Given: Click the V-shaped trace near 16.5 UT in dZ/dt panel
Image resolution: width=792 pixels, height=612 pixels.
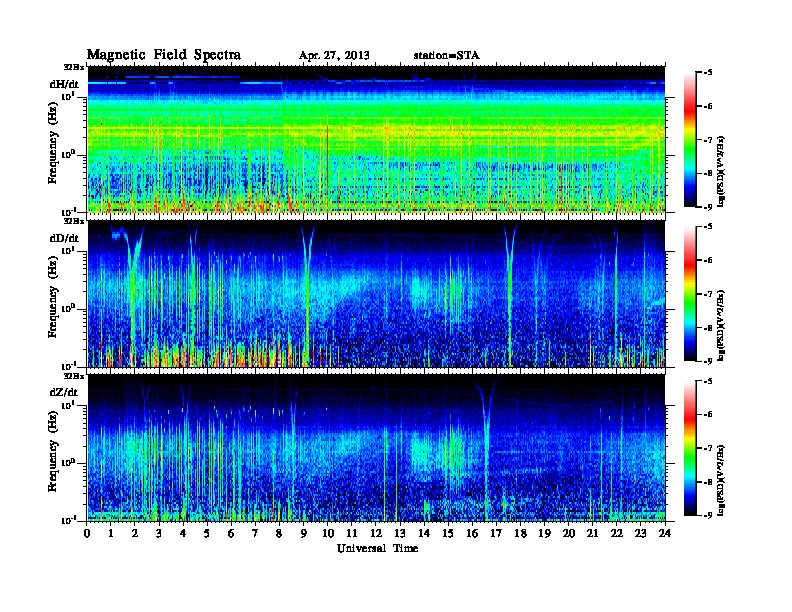Looking at the screenshot, I should (x=486, y=449).
